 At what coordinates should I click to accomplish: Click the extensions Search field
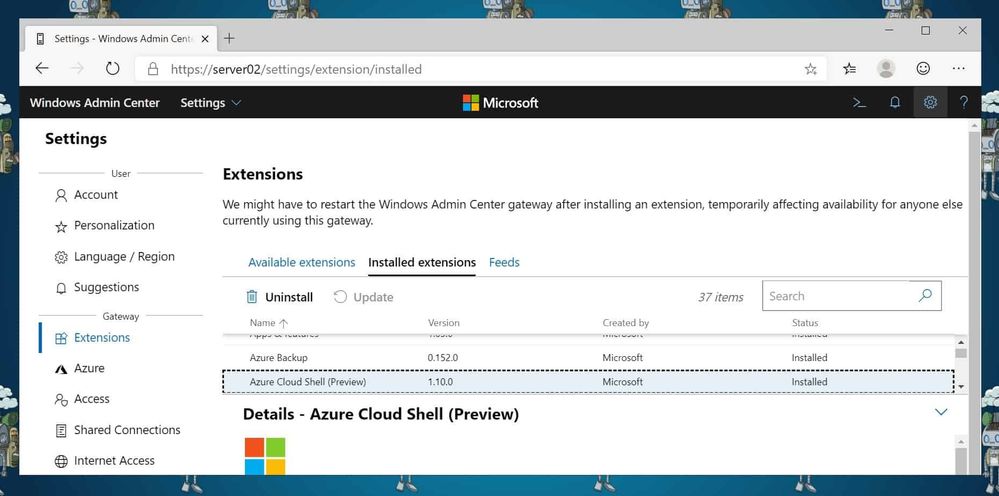[x=835, y=296]
